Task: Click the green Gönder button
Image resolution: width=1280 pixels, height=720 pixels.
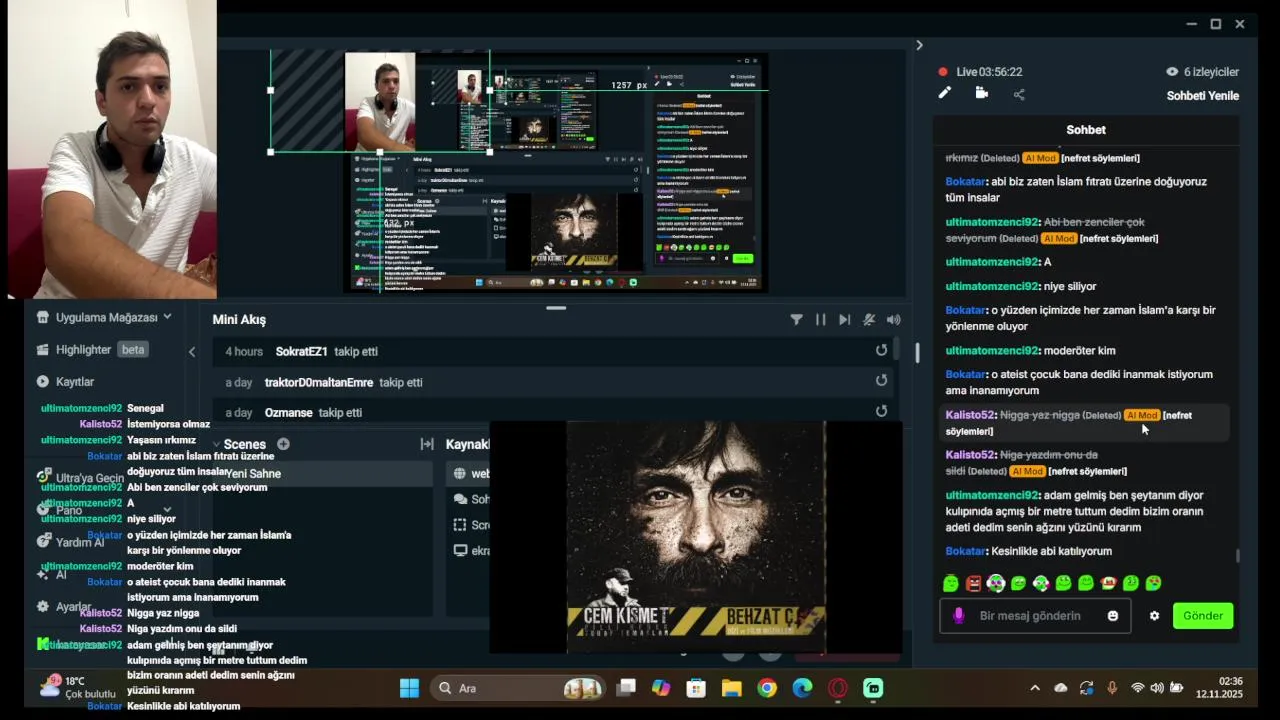Action: point(1202,616)
